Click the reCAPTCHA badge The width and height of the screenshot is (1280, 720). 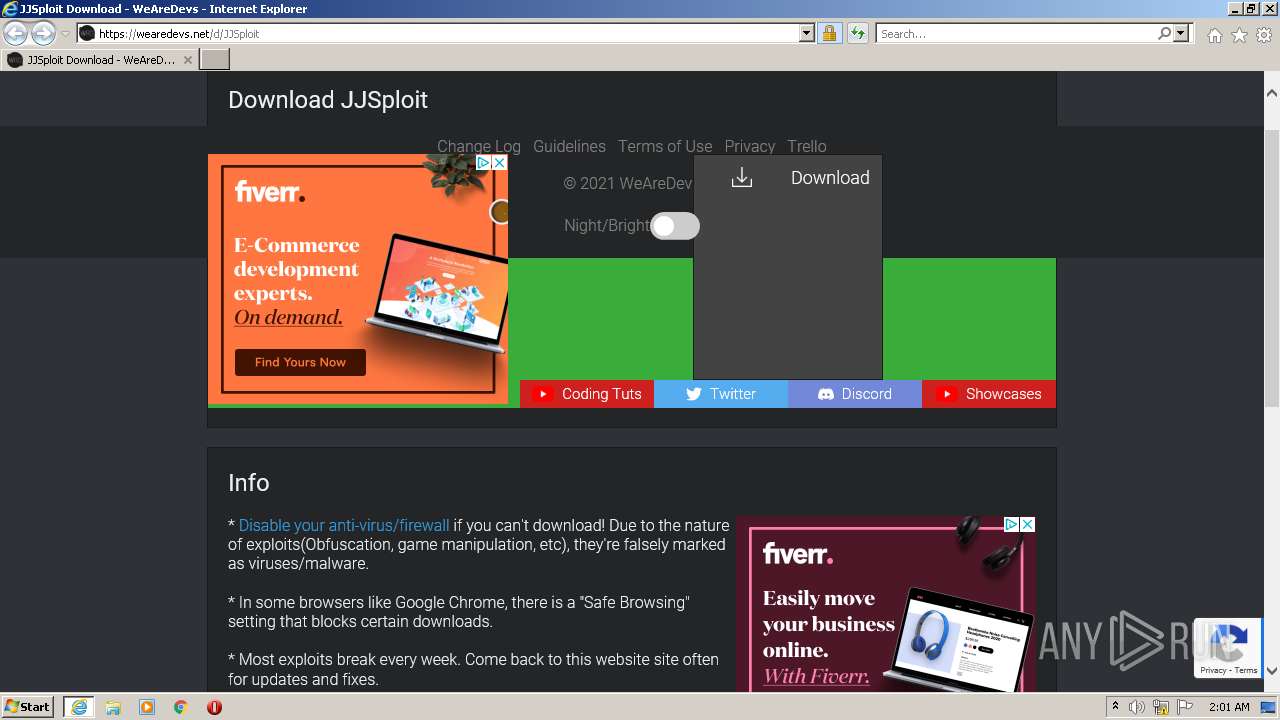click(x=1229, y=648)
